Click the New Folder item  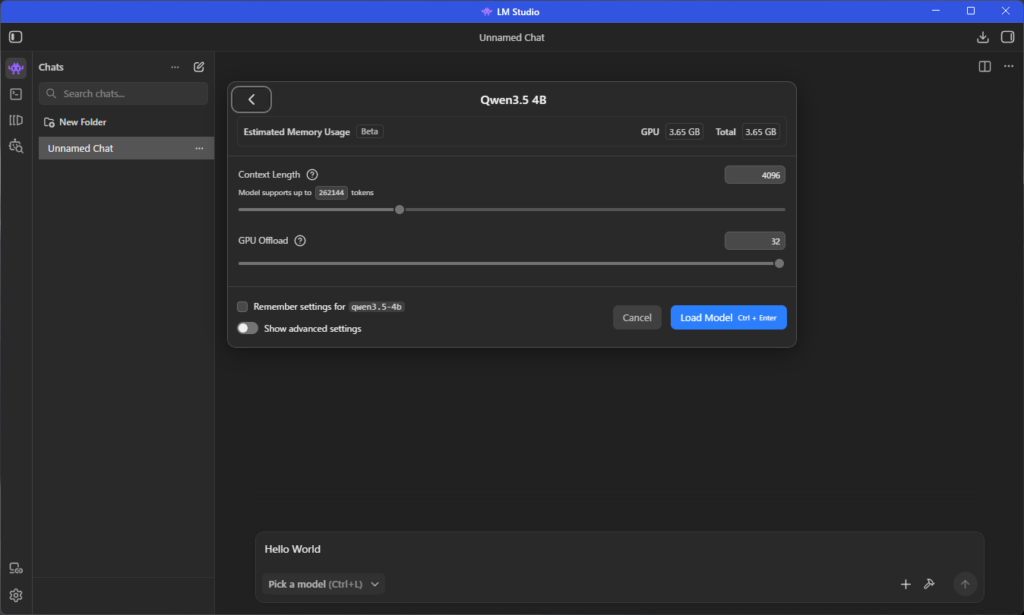[x=82, y=122]
